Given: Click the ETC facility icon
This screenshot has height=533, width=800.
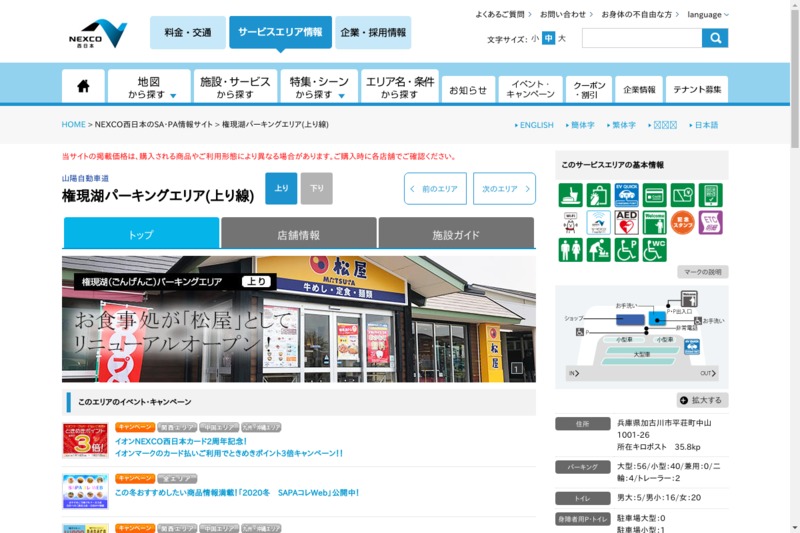Looking at the screenshot, I should pyautogui.click(x=711, y=222).
